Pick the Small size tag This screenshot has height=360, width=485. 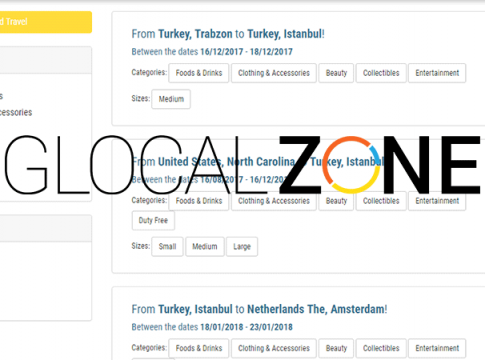167,247
